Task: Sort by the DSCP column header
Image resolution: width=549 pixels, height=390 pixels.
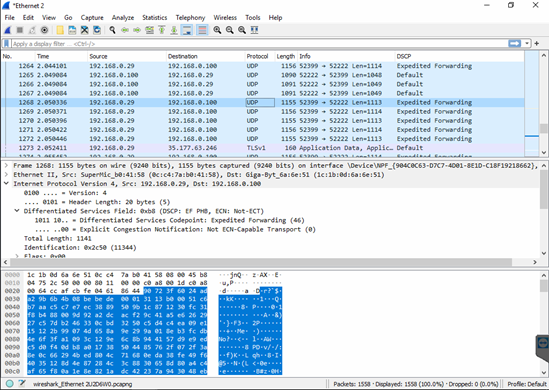Action: [459, 56]
